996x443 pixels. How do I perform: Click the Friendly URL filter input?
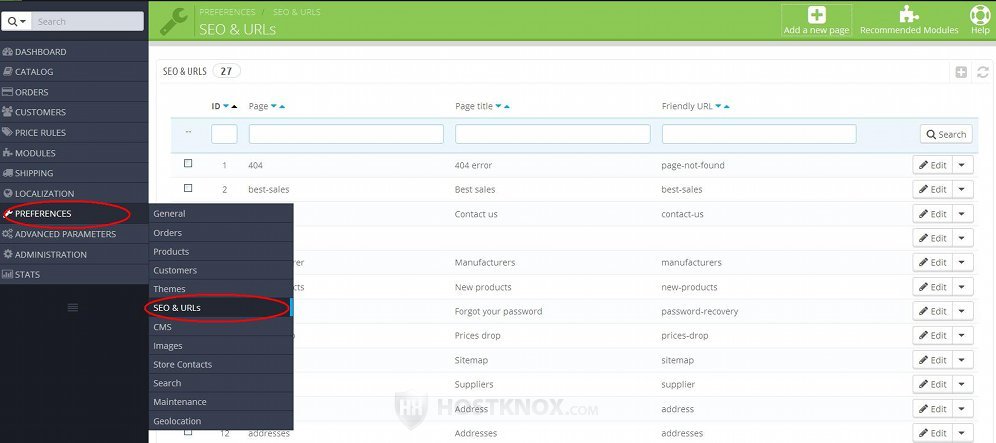pyautogui.click(x=759, y=134)
